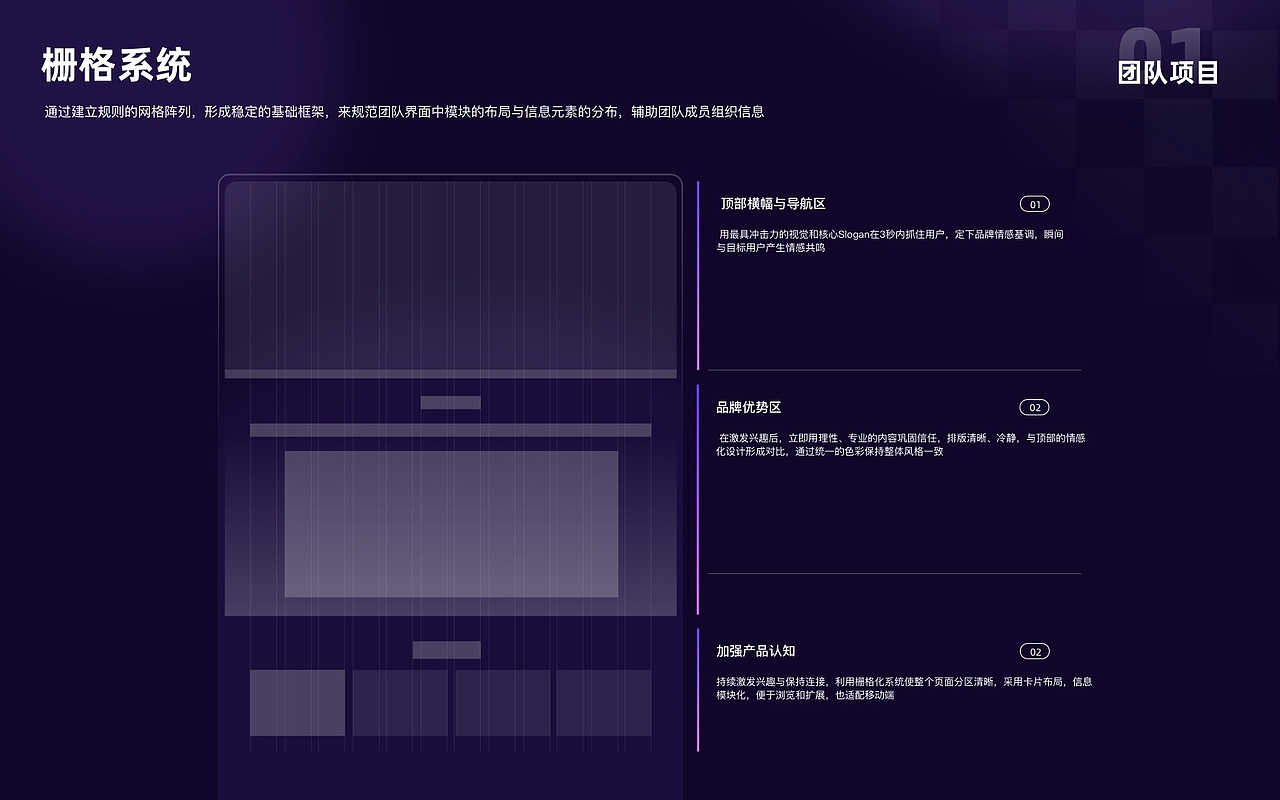
Task: Click the "02" badge next to 加强产品认知
Action: (x=1035, y=651)
